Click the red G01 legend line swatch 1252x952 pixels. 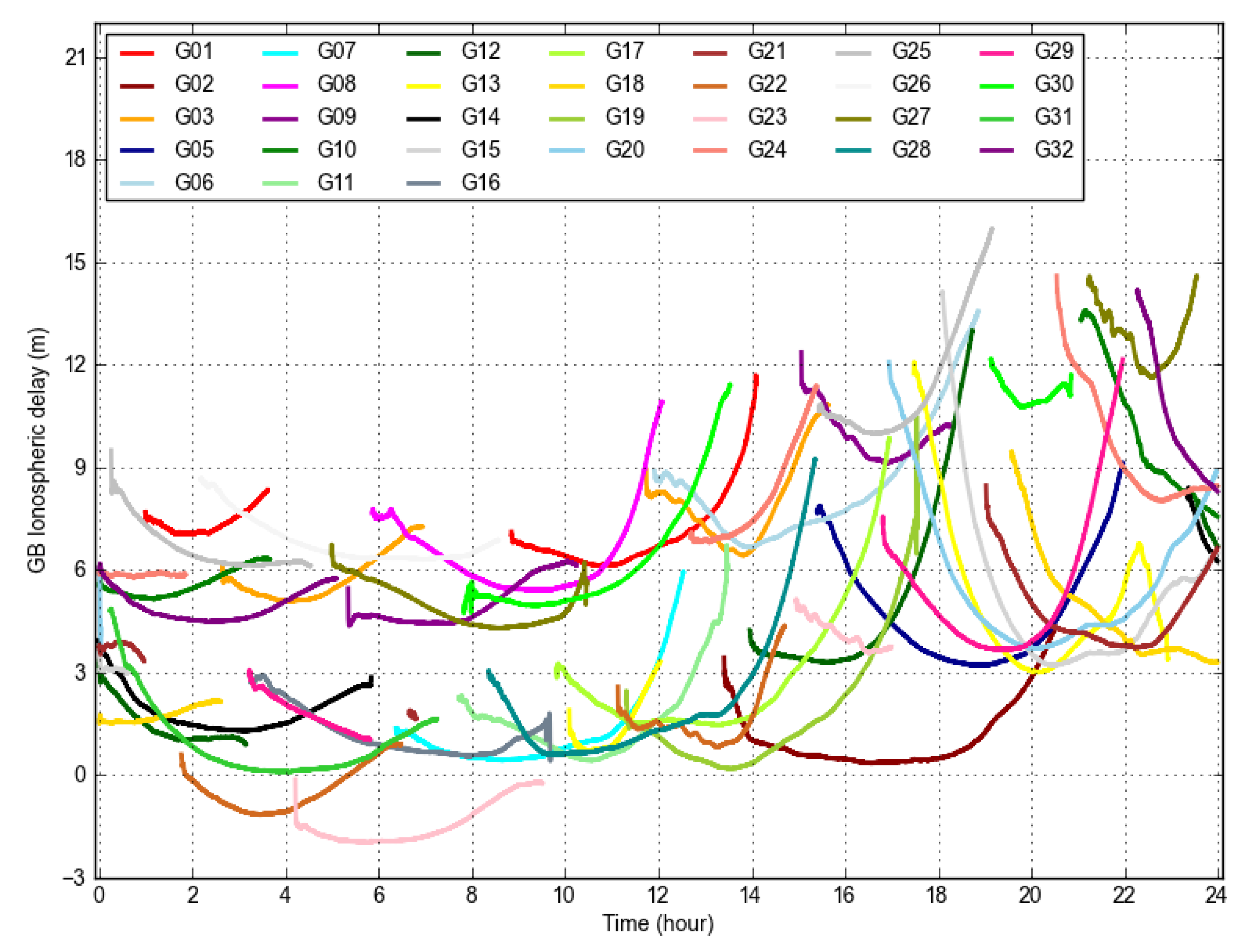[x=137, y=53]
